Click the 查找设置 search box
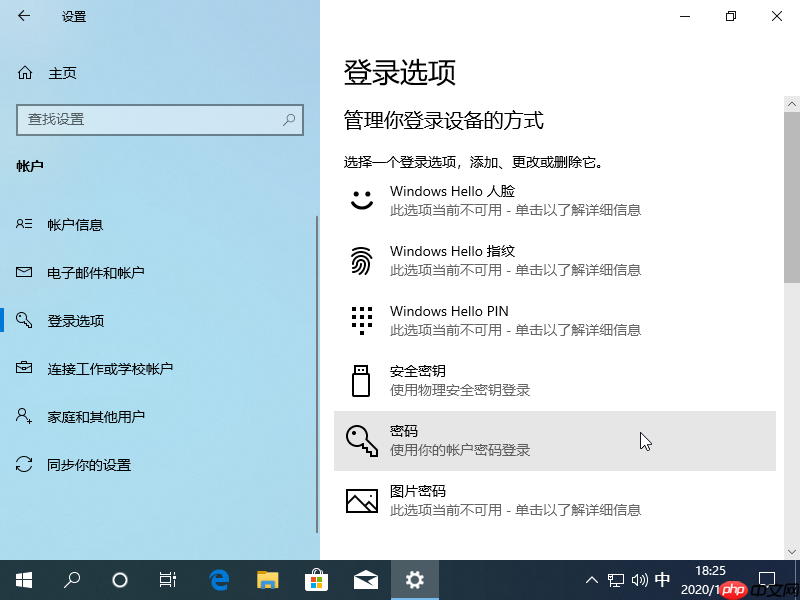800x600 pixels. 160,120
